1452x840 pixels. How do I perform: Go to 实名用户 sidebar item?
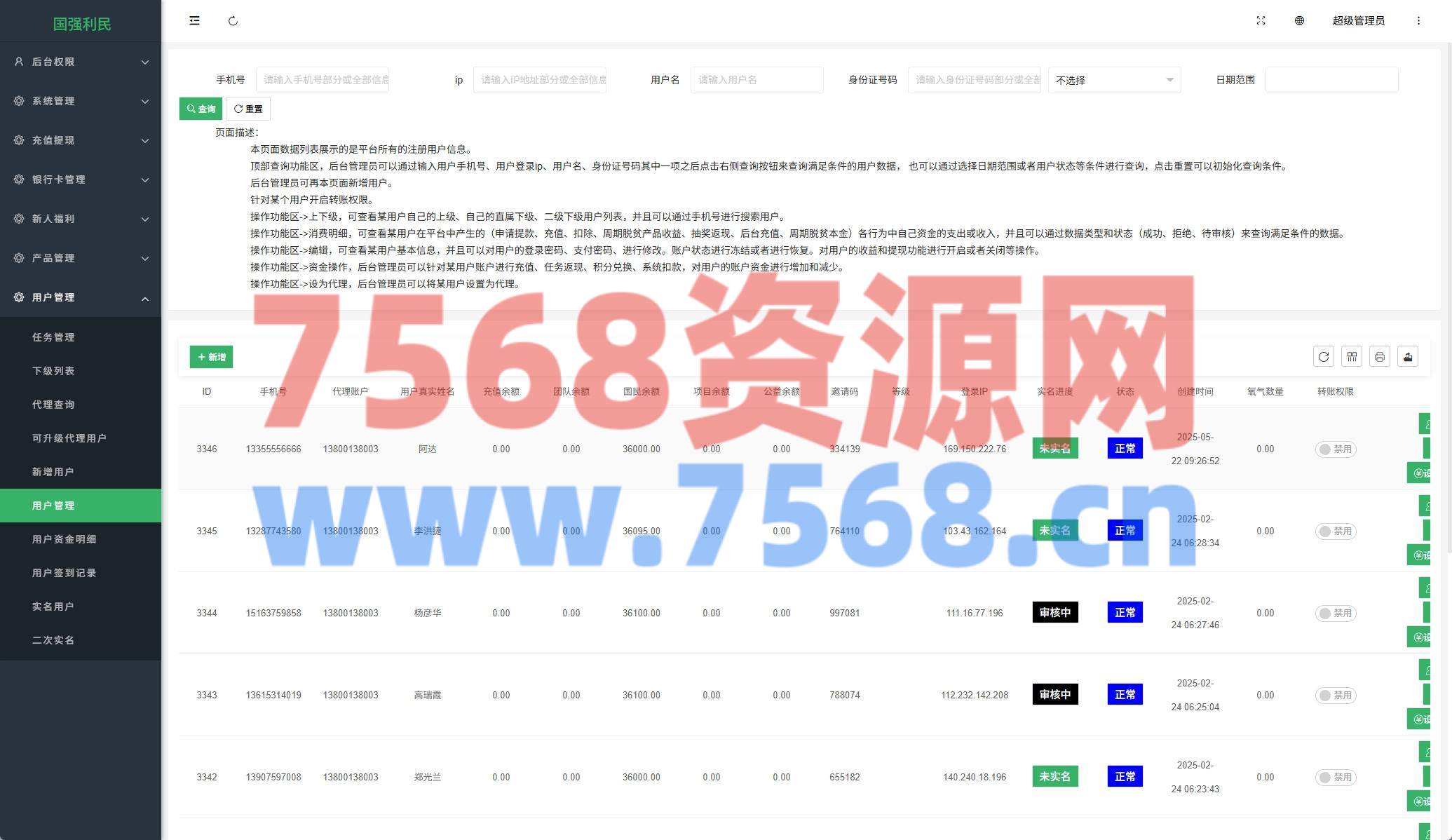tap(53, 607)
